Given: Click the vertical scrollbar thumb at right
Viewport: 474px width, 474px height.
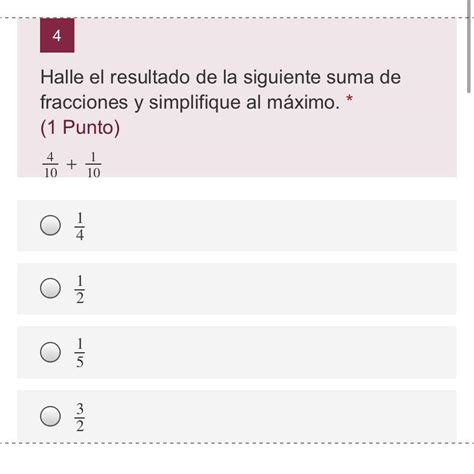Looking at the screenshot, I should [x=470, y=47].
